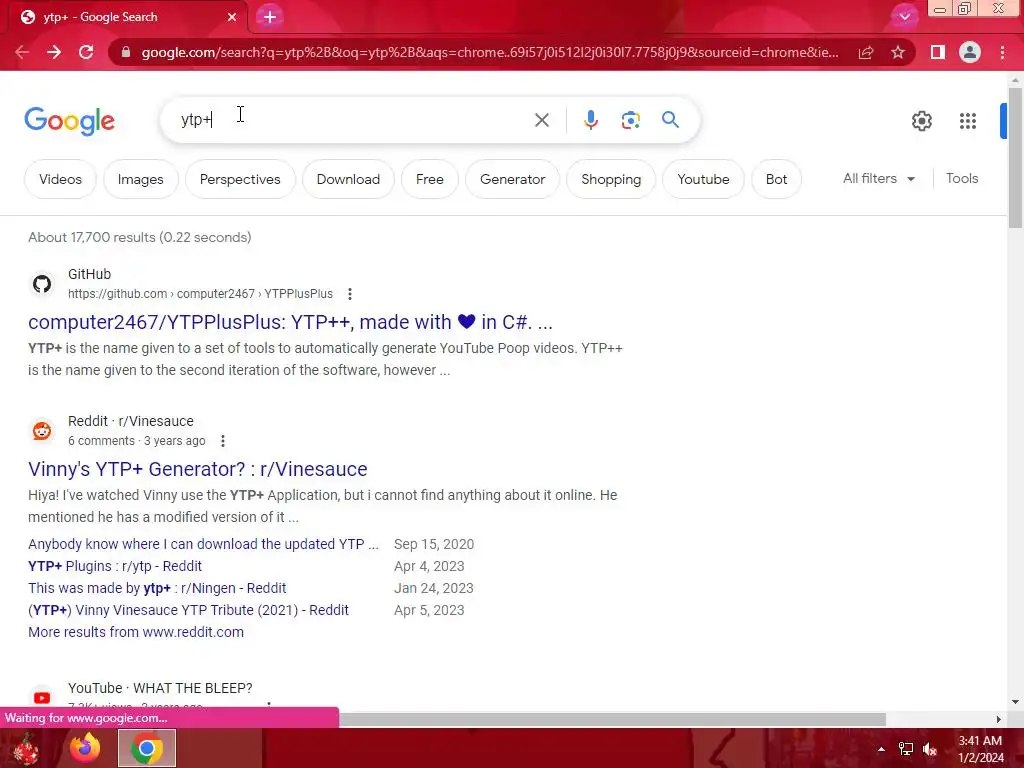
Task: Open the network tray icon
Action: click(x=906, y=749)
